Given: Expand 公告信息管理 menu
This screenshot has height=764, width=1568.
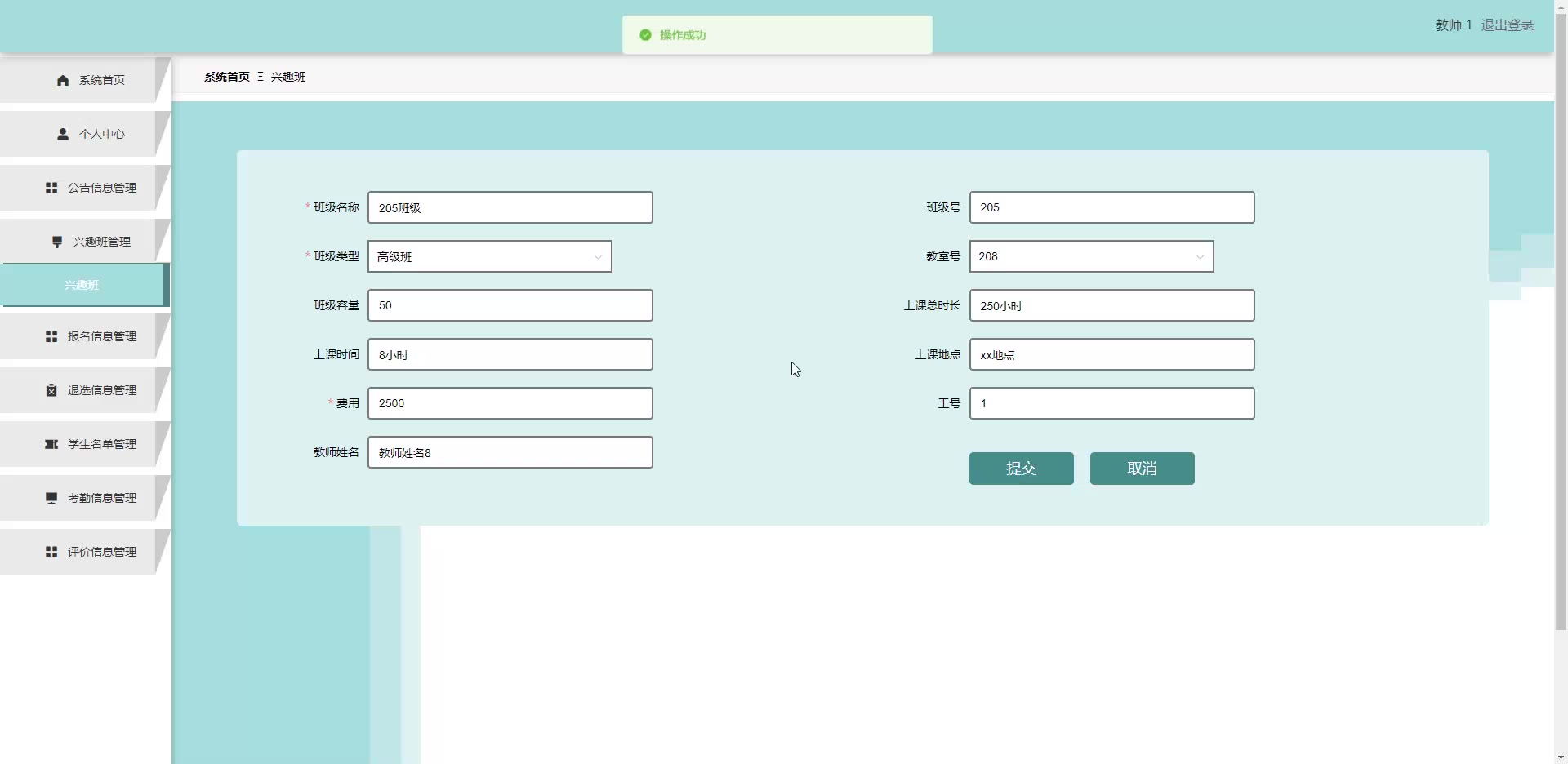Looking at the screenshot, I should click(x=85, y=188).
